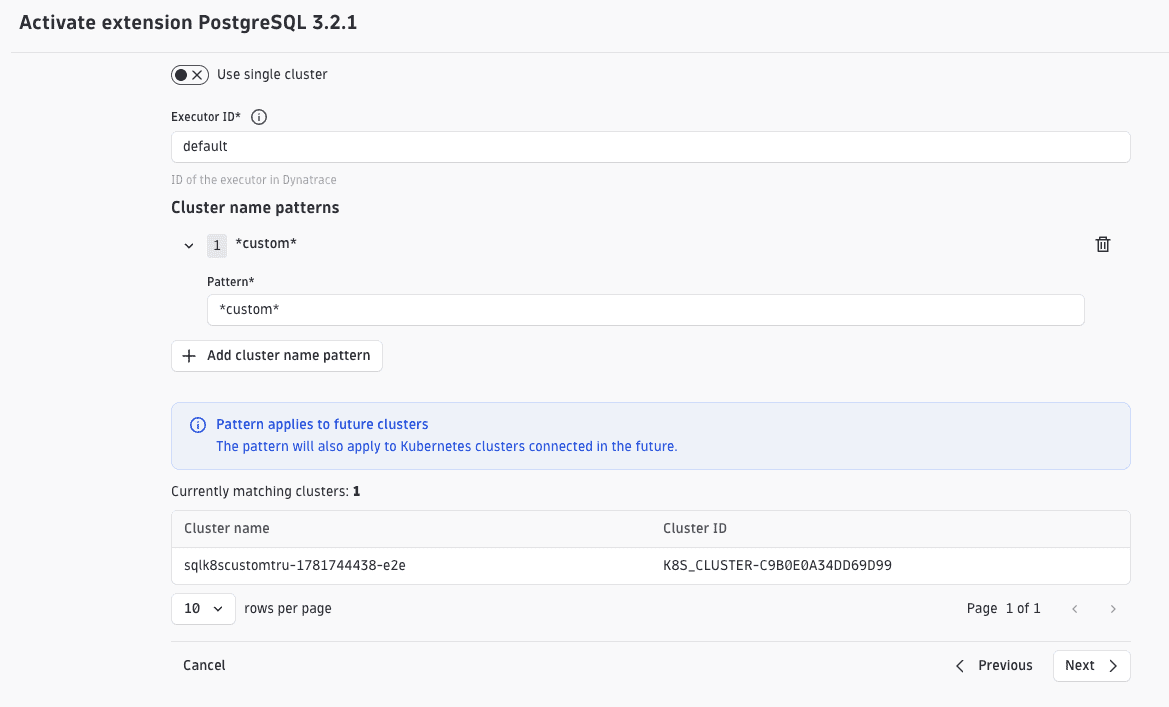1169x707 pixels.
Task: Proceed with the Next button
Action: pos(1091,666)
